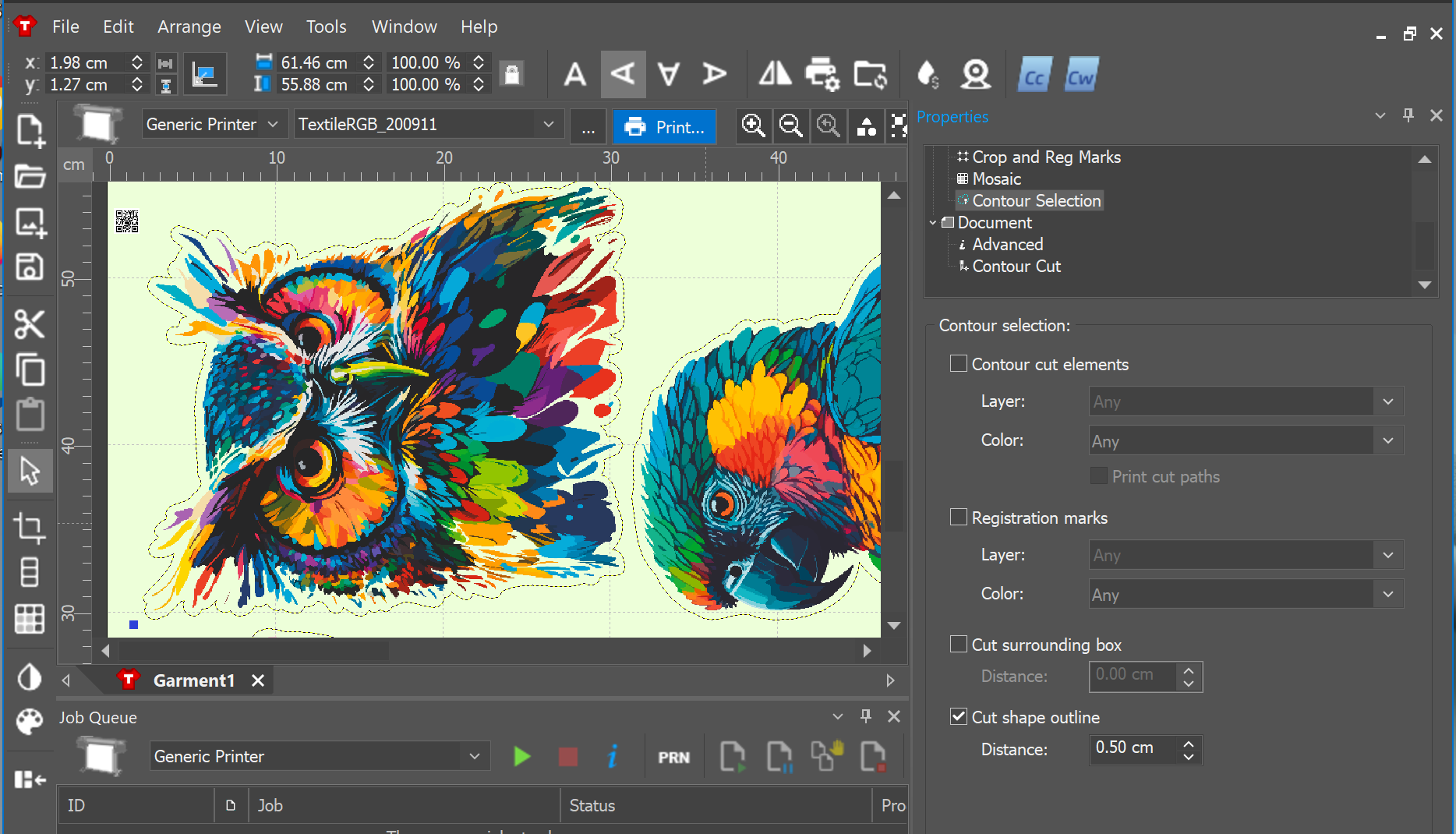Screen dimensions: 1456x834
Task: Click the Zoom In magnifier icon
Action: coord(753,126)
